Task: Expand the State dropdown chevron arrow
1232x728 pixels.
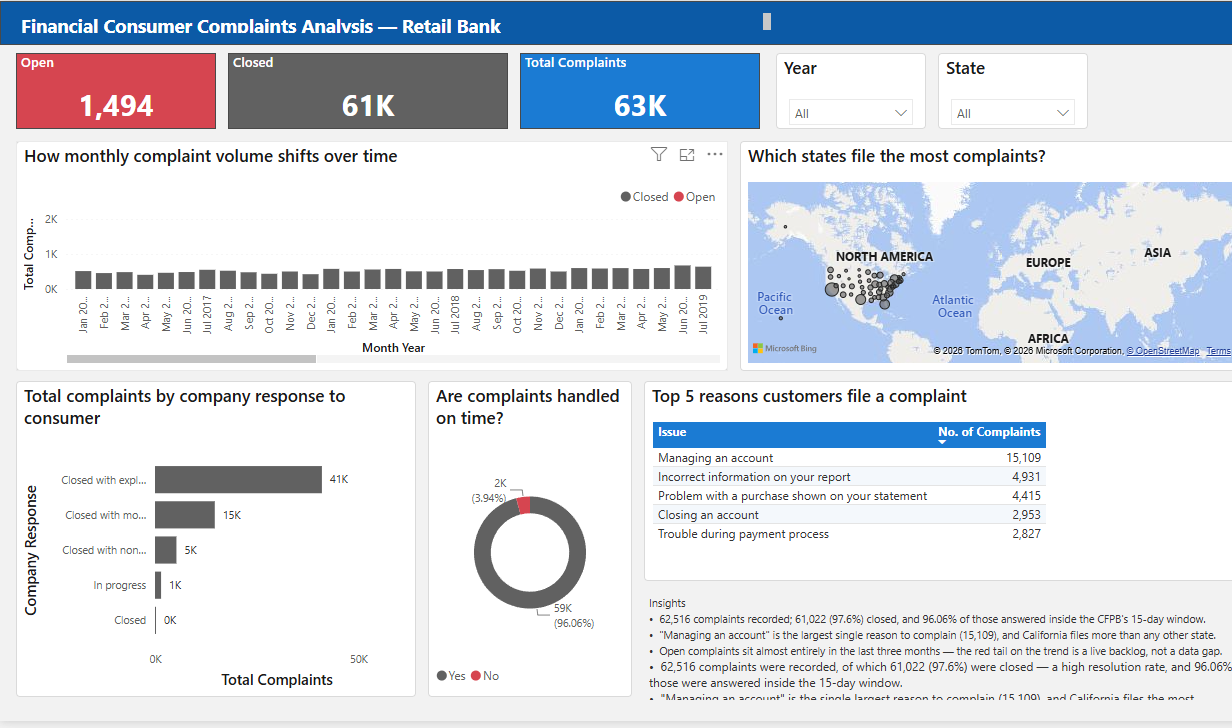Action: (1062, 113)
